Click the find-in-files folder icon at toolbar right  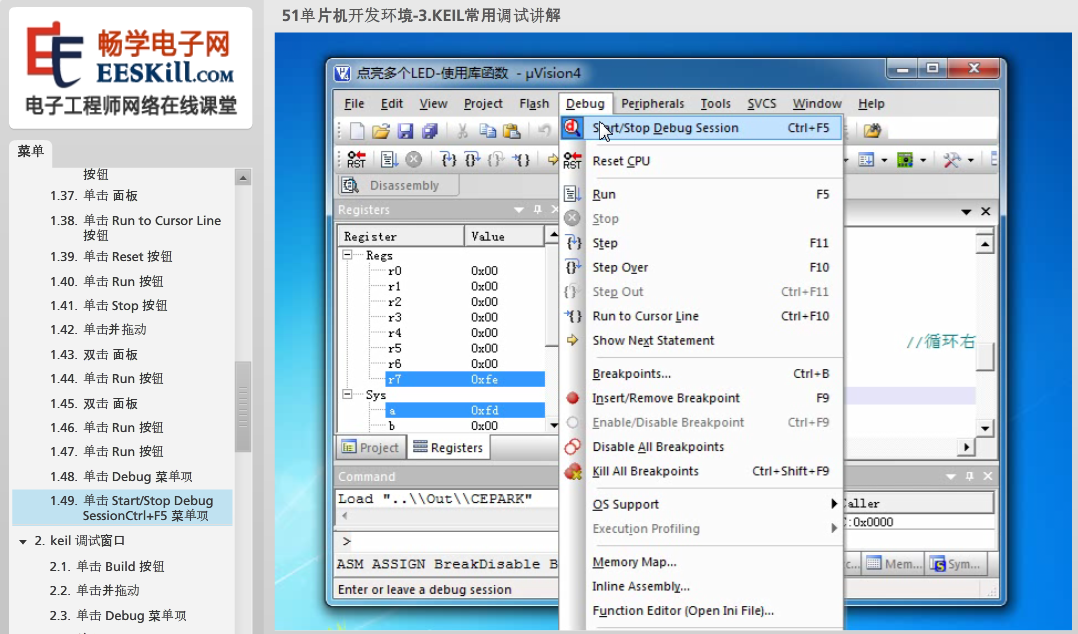coord(872,130)
